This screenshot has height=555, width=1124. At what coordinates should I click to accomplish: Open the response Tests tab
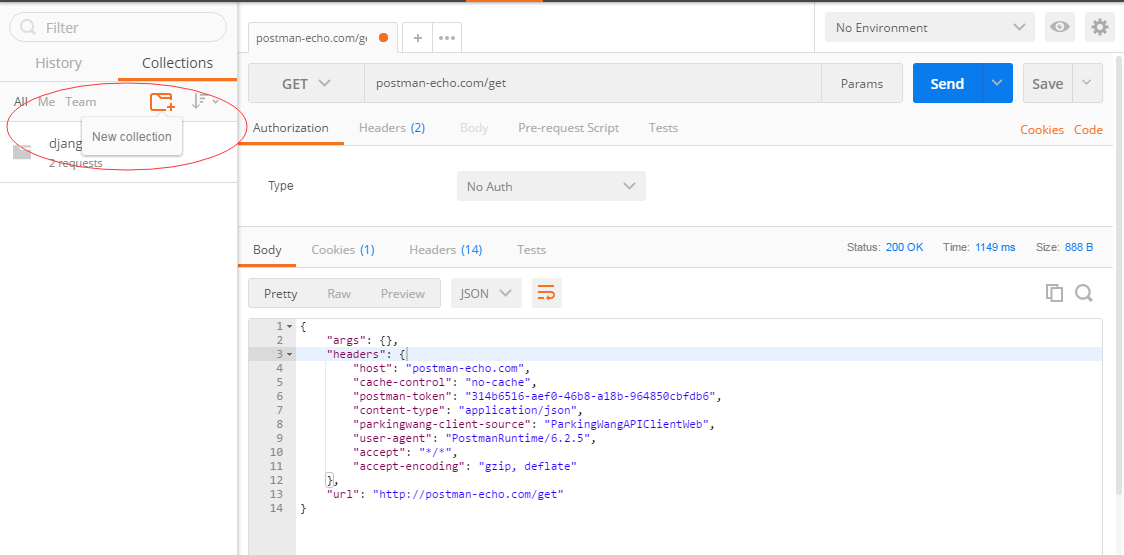pos(531,250)
